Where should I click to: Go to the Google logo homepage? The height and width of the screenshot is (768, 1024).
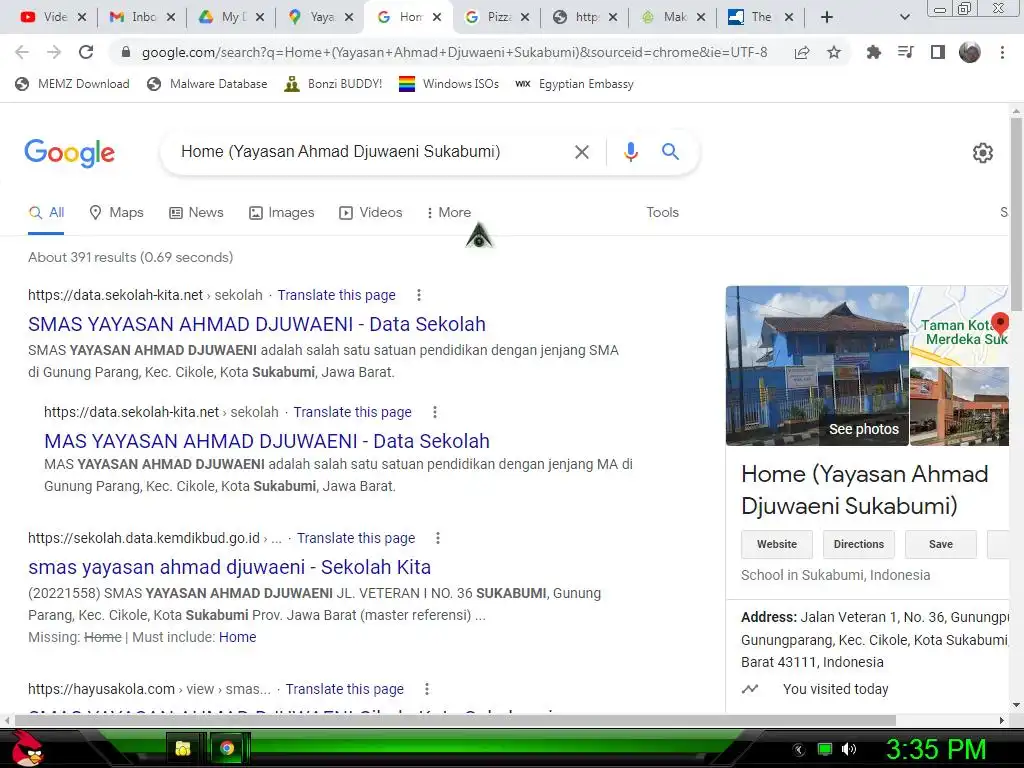pyautogui.click(x=69, y=153)
